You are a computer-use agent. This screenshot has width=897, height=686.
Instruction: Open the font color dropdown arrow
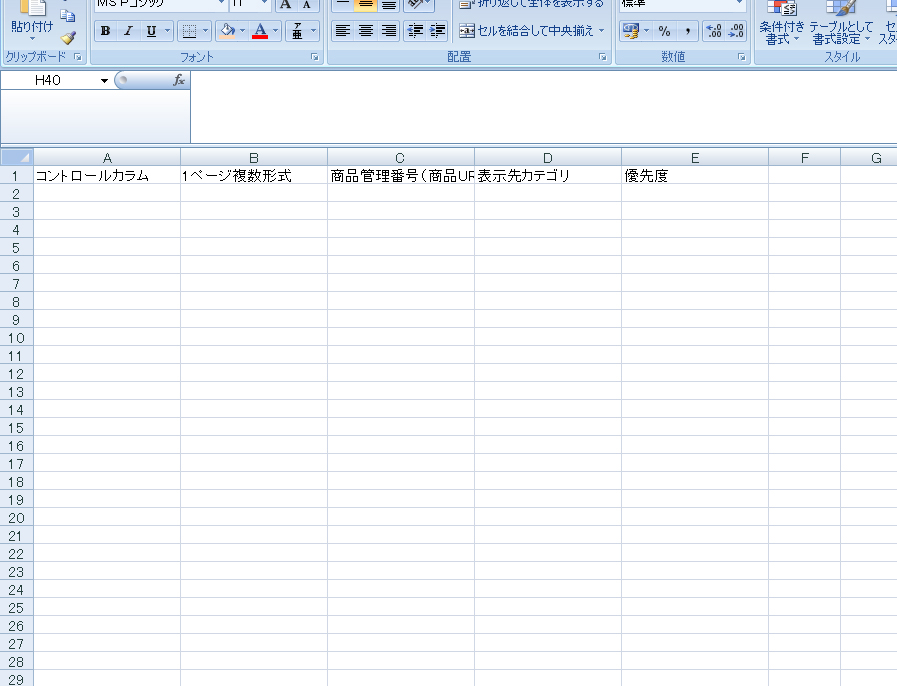(x=276, y=31)
